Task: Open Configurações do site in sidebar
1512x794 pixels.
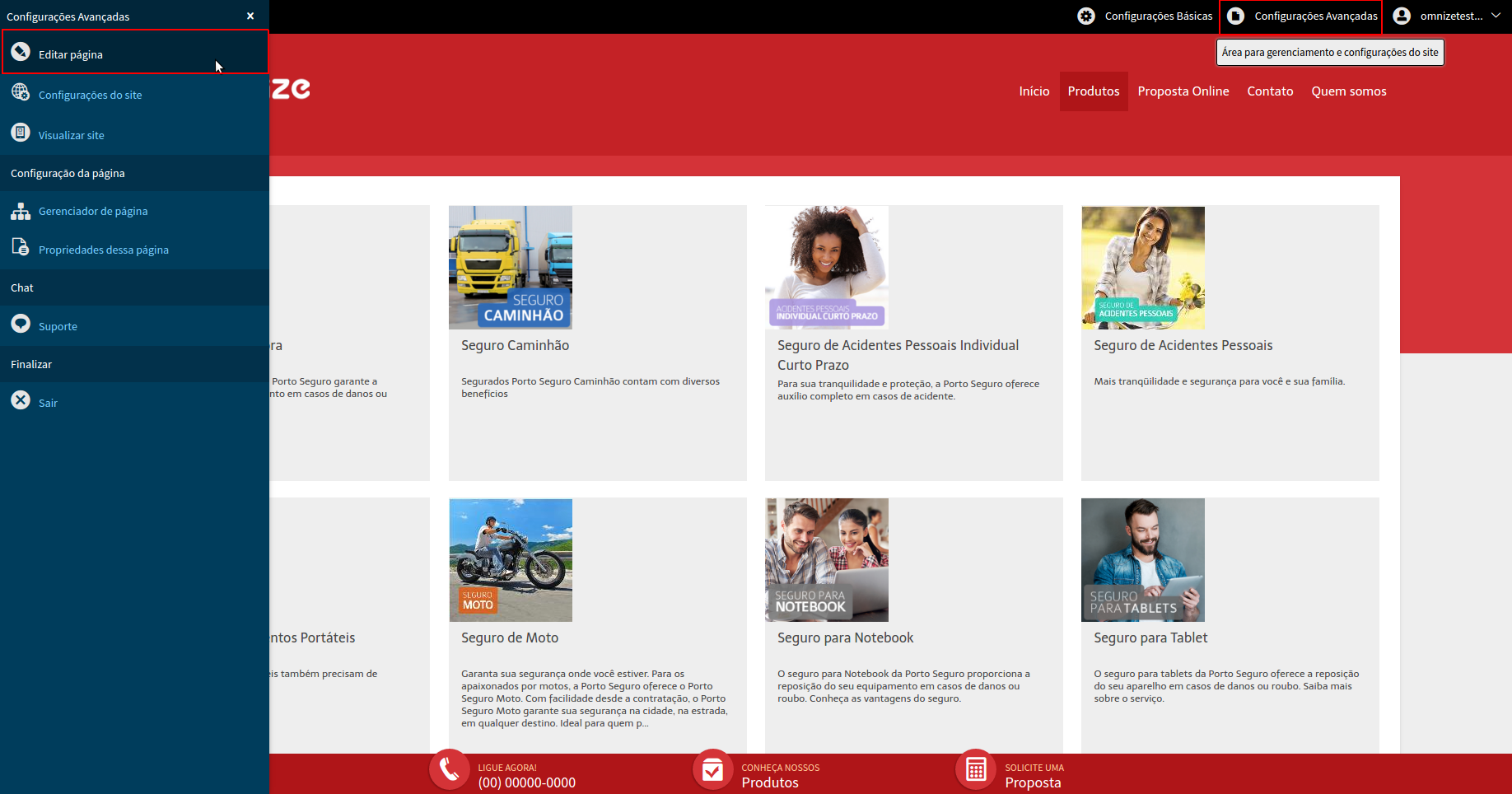Action: [90, 95]
